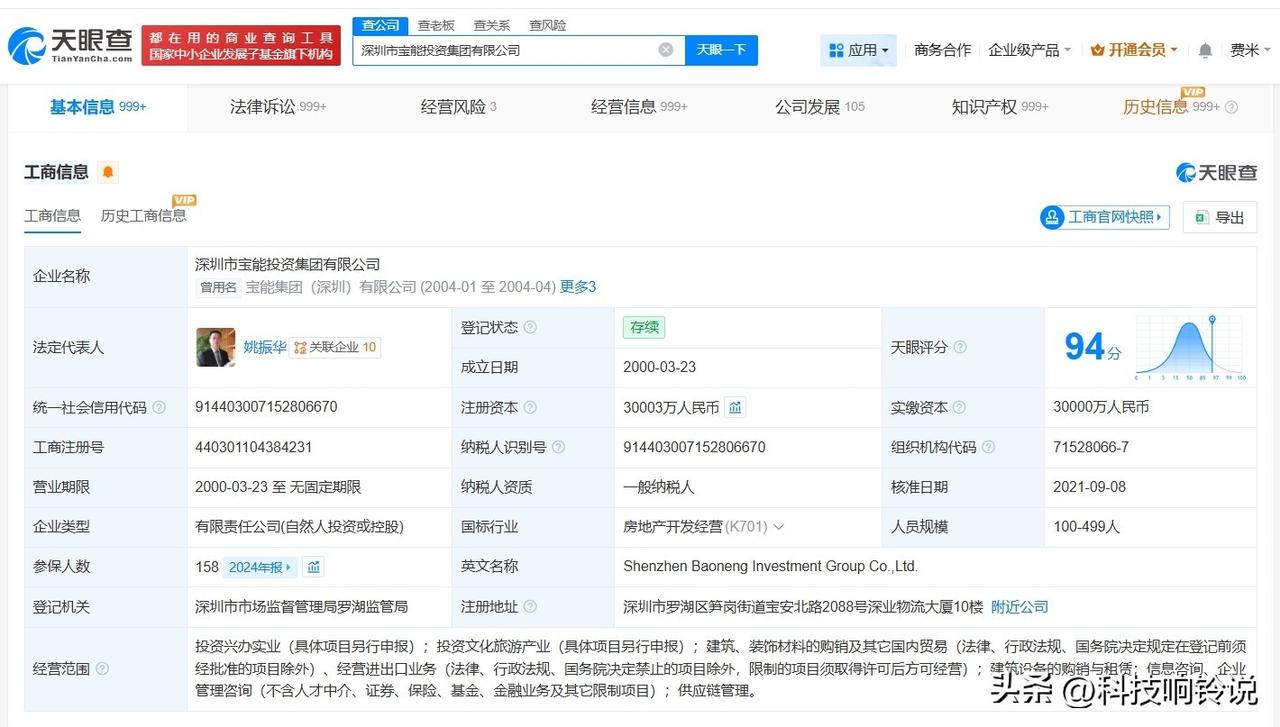Click the 附近公司 link
Screen dimensions: 1280x727
(x=1020, y=607)
